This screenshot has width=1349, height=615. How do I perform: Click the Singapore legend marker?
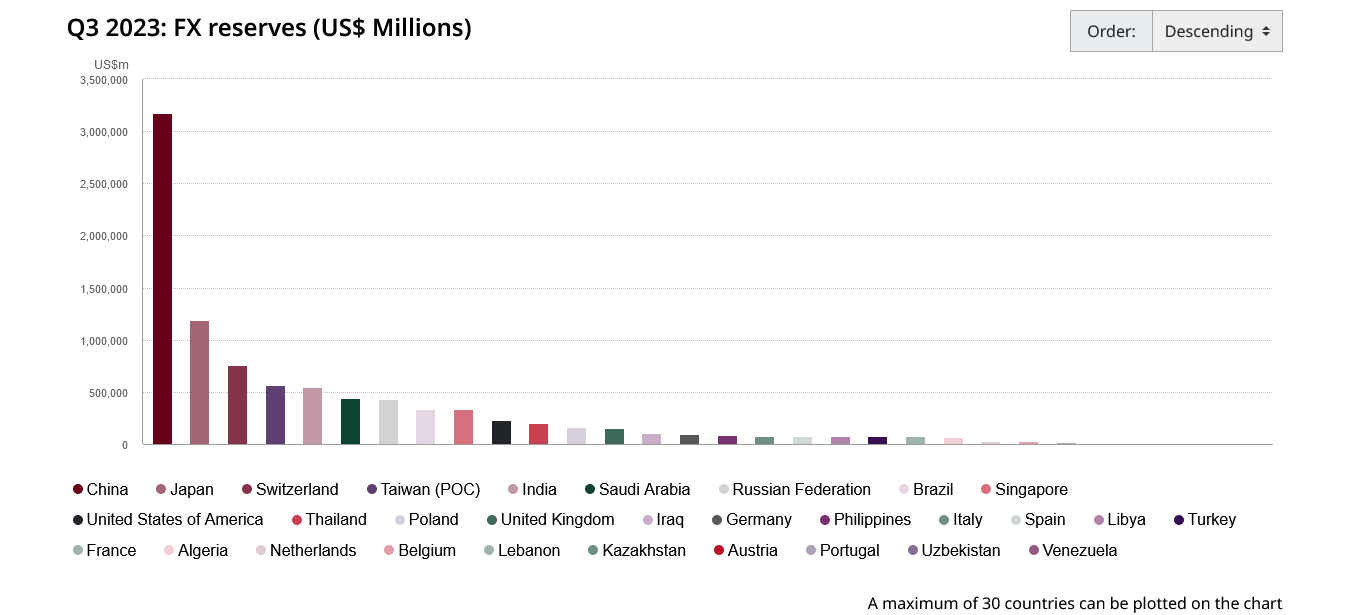tap(986, 490)
